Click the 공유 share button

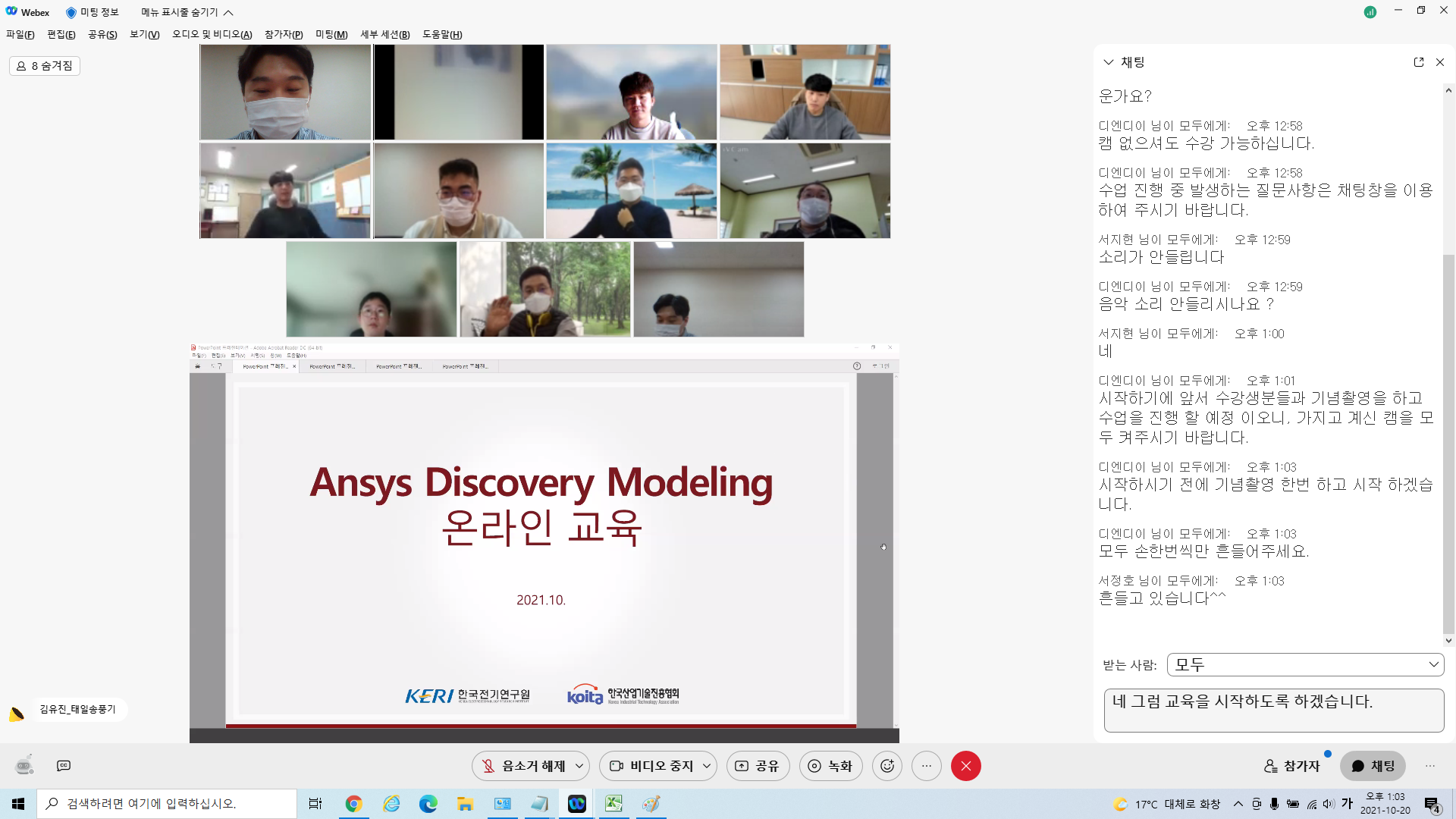[x=758, y=766]
